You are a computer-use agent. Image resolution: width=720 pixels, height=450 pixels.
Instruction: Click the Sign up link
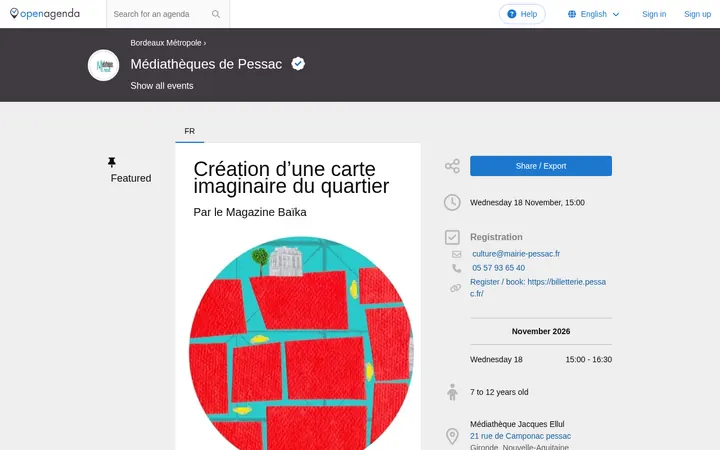tap(697, 14)
